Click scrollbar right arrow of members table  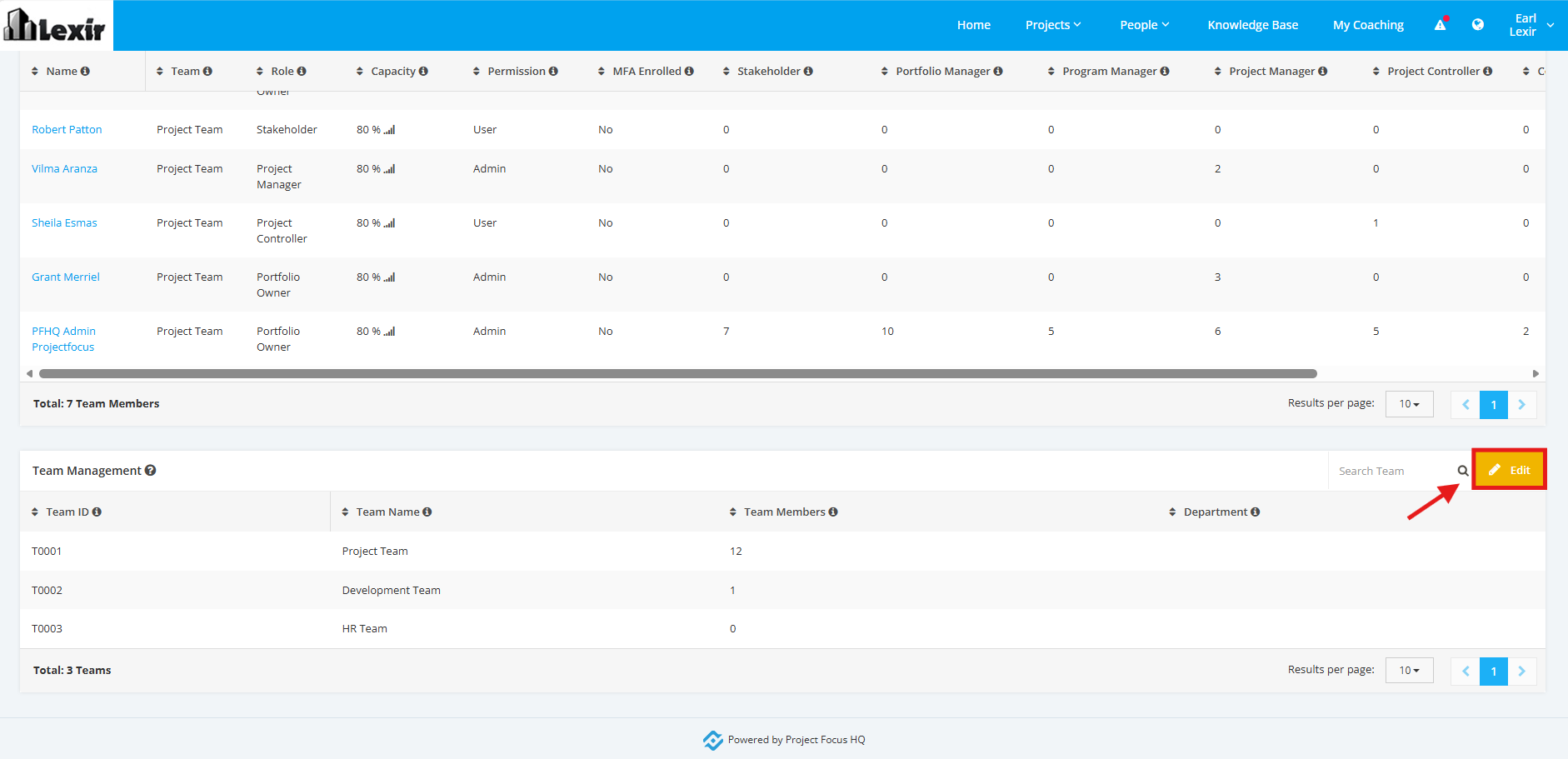pyautogui.click(x=1536, y=374)
